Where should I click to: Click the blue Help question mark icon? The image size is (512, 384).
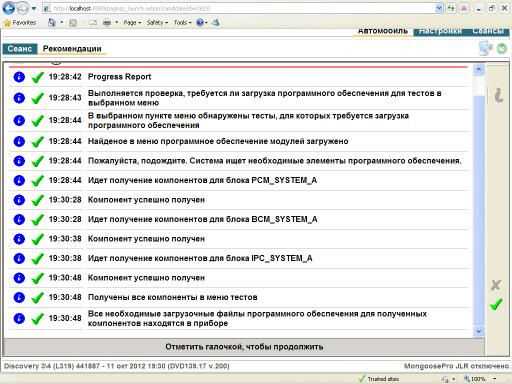(200, 23)
